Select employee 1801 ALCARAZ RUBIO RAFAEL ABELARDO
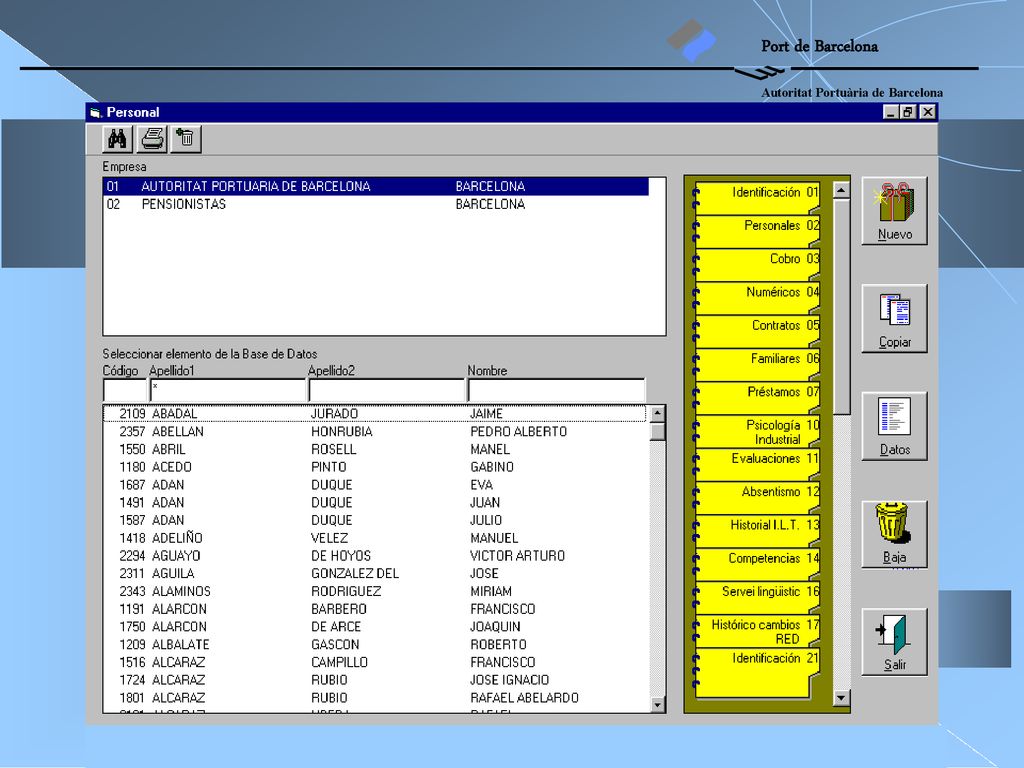The width and height of the screenshot is (1024, 768). 375,697
